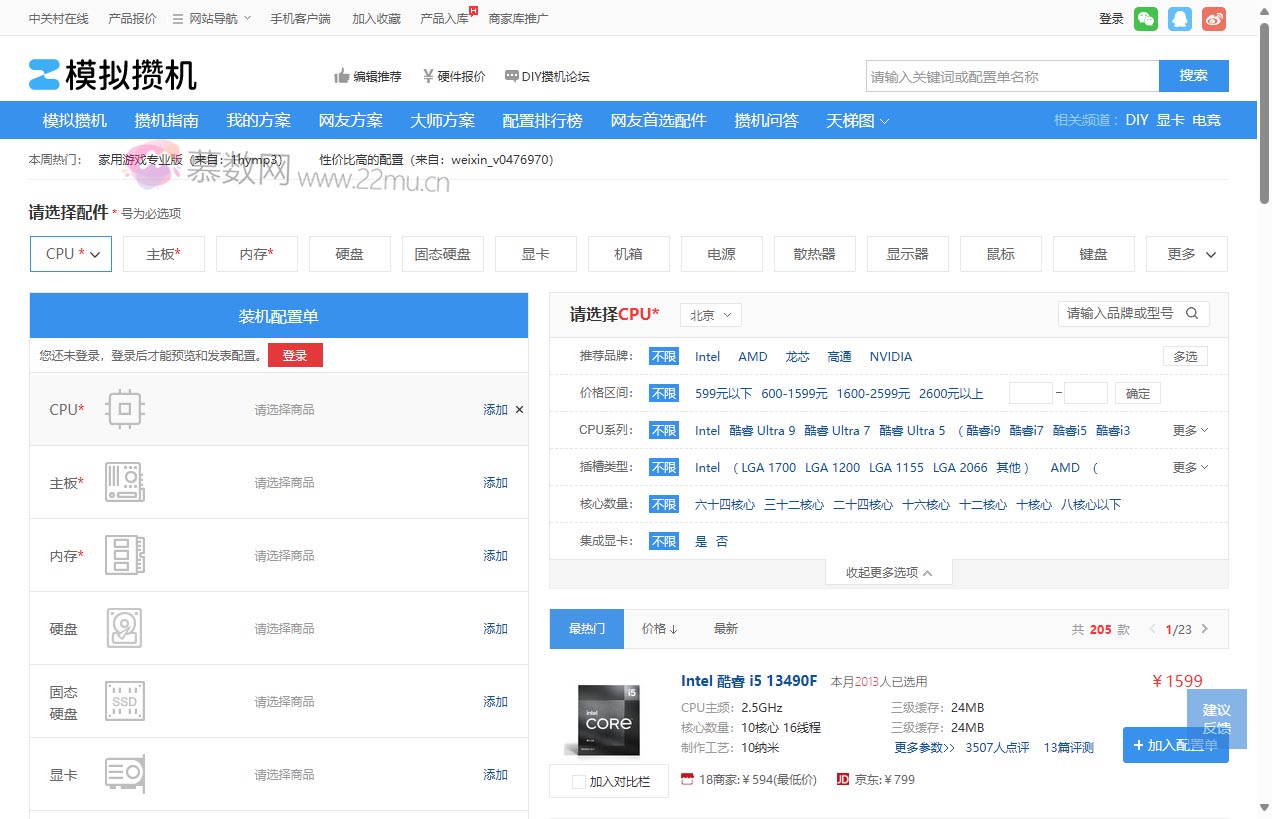Open the 北京 city dropdown
Image resolution: width=1272 pixels, height=819 pixels.
coord(710,315)
